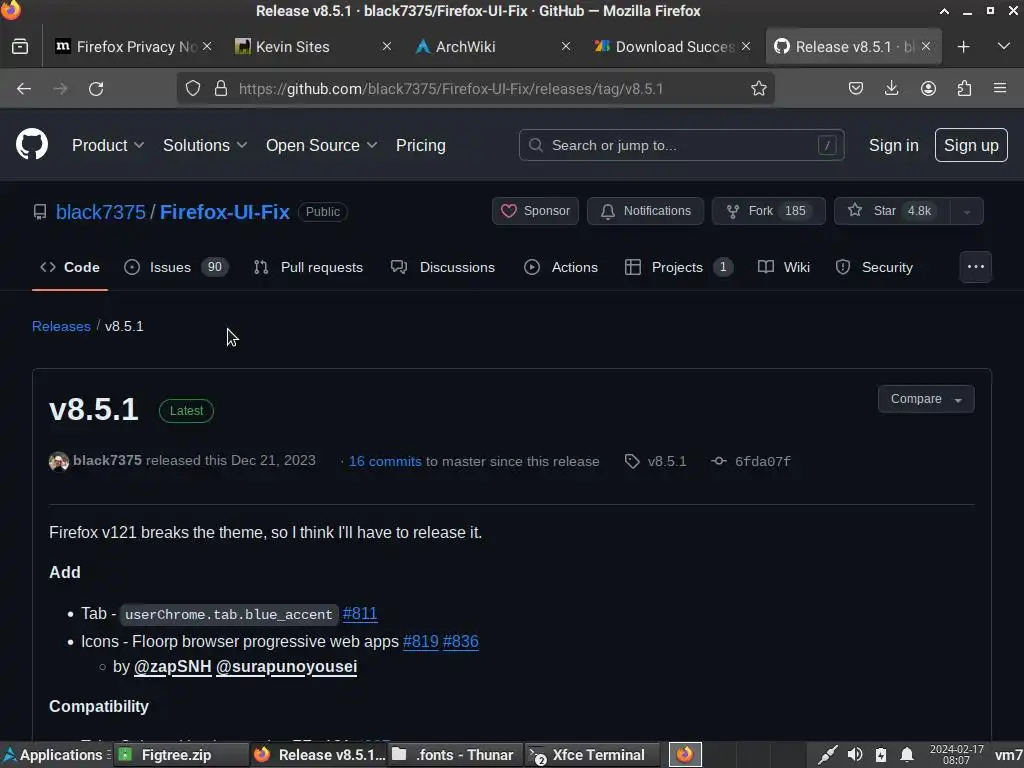
Task: Click the padlock site information icon
Action: (x=221, y=88)
